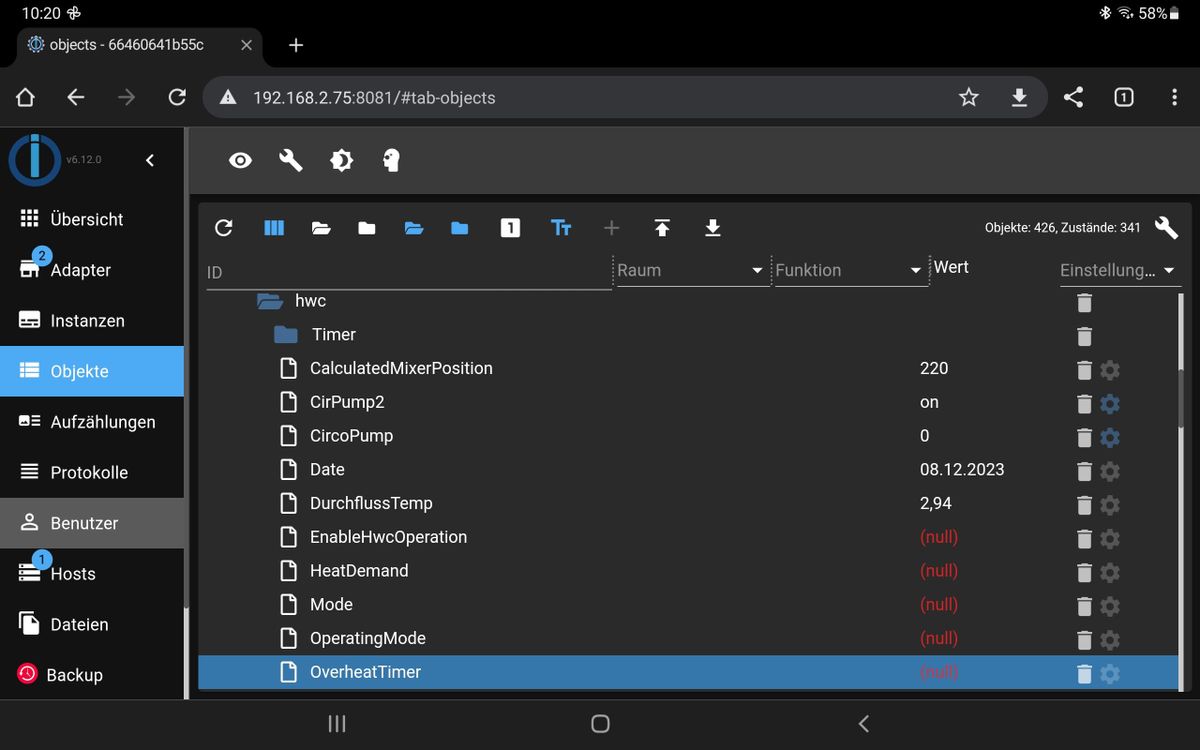1200x750 pixels.
Task: Click the add new object plus icon
Action: [x=612, y=228]
